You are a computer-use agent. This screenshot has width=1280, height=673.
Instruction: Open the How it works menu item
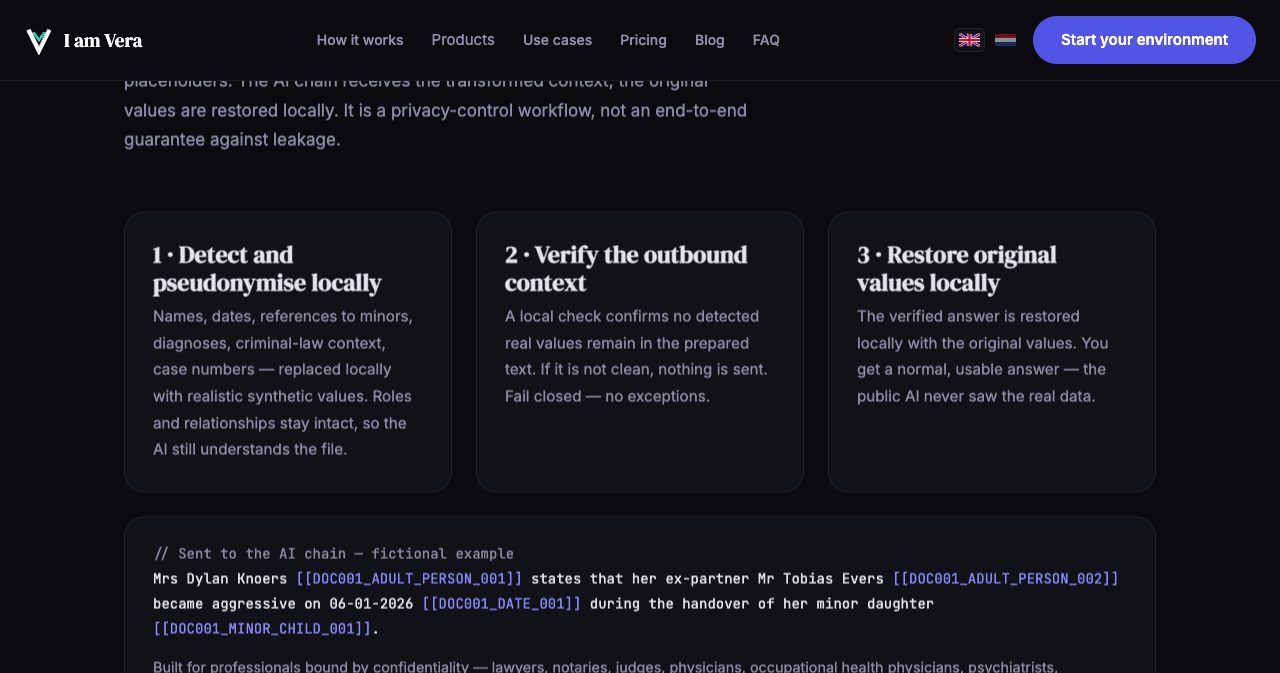(360, 40)
